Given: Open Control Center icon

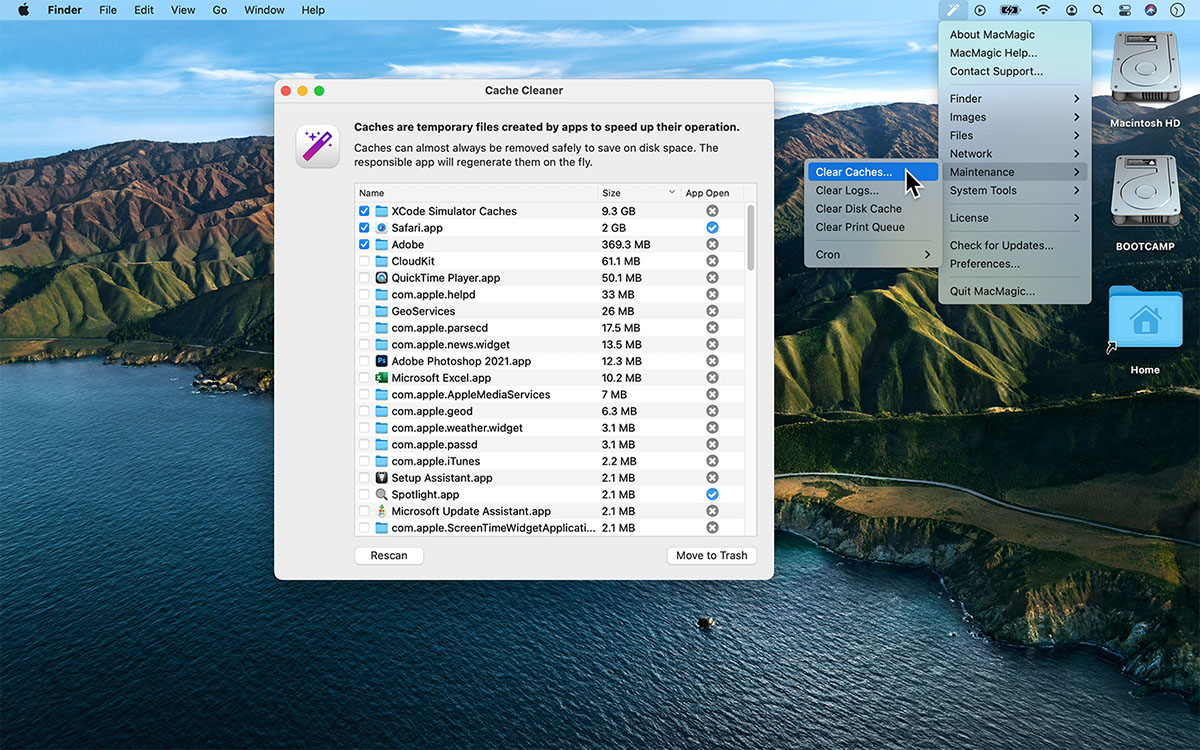Looking at the screenshot, I should pyautogui.click(x=1124, y=10).
